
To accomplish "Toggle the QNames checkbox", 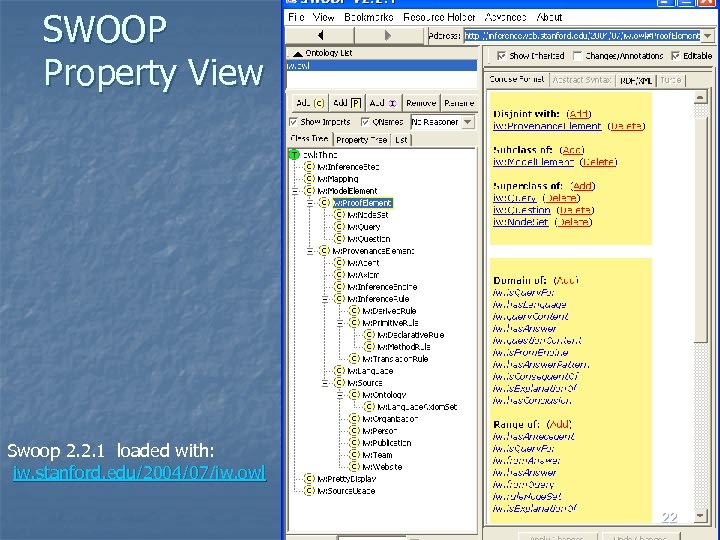I will click(x=365, y=122).
